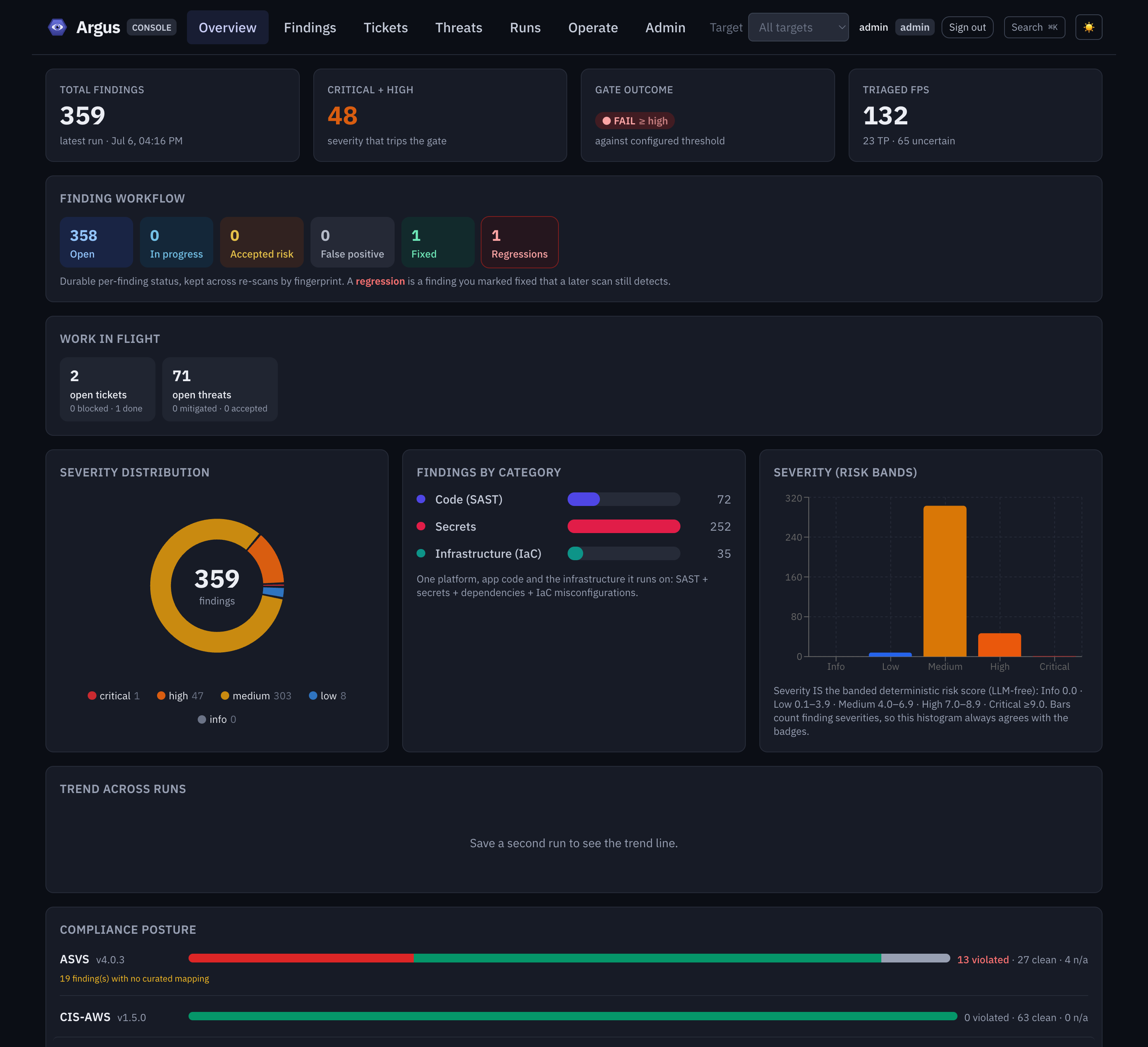Image resolution: width=1148 pixels, height=1047 pixels.
Task: Open the 358 Open findings tile
Action: click(x=96, y=242)
